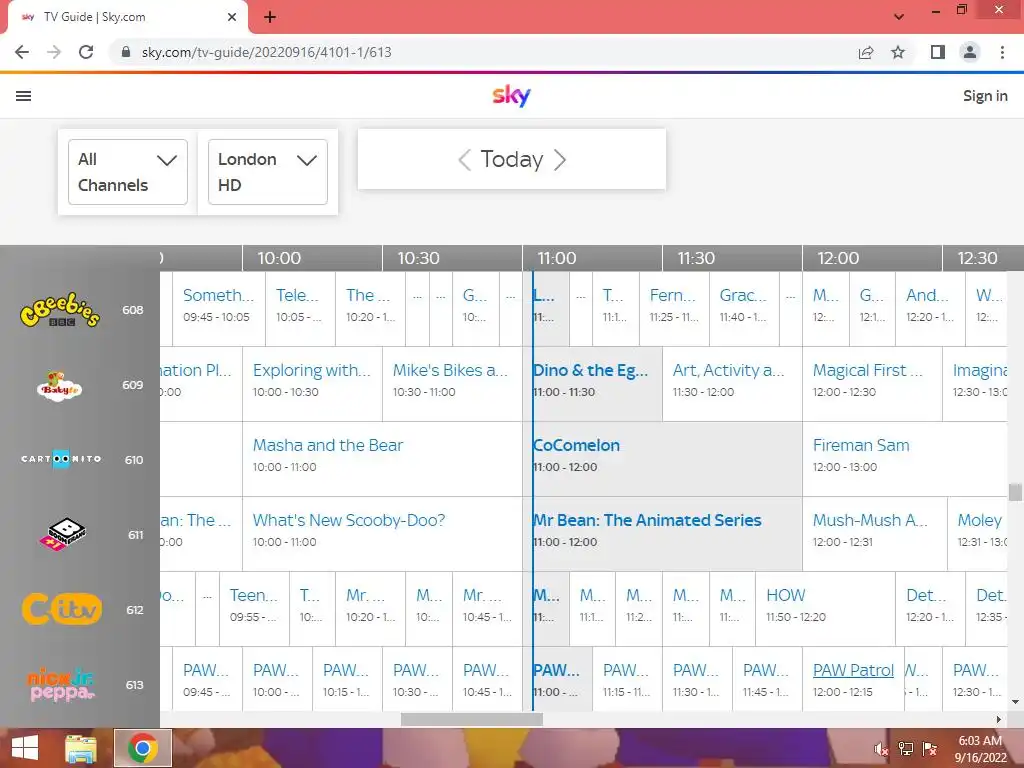Open Someth... 09:45 - 10:05 CBeebies listing
Viewport: 1024px width, 768px height.
coord(219,308)
